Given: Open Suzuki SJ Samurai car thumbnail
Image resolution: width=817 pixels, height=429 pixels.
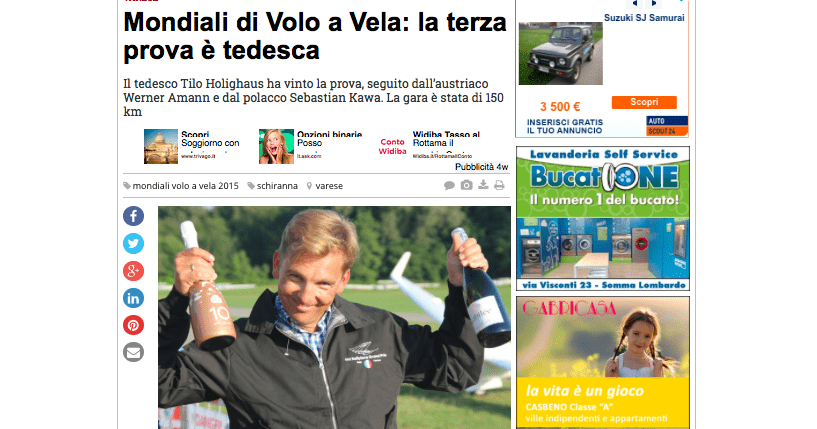Looking at the screenshot, I should point(561,53).
